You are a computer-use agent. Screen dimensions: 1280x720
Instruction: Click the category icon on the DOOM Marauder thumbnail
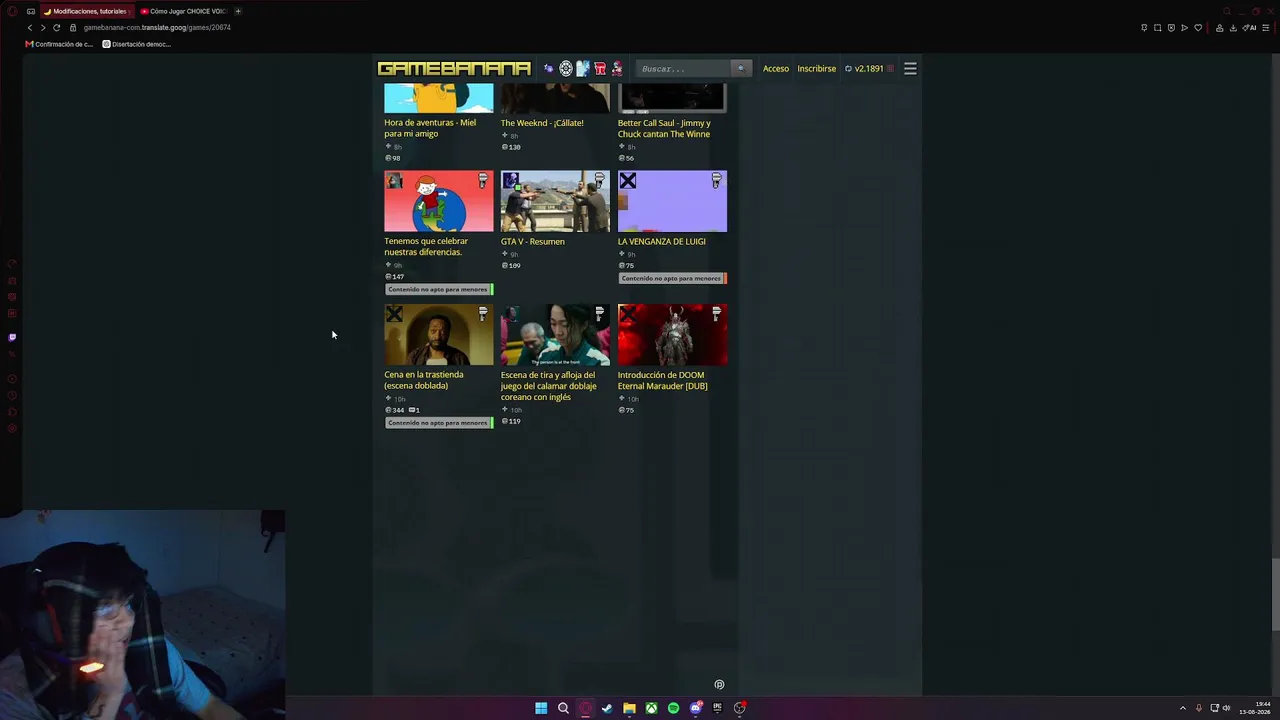pyautogui.click(x=716, y=314)
